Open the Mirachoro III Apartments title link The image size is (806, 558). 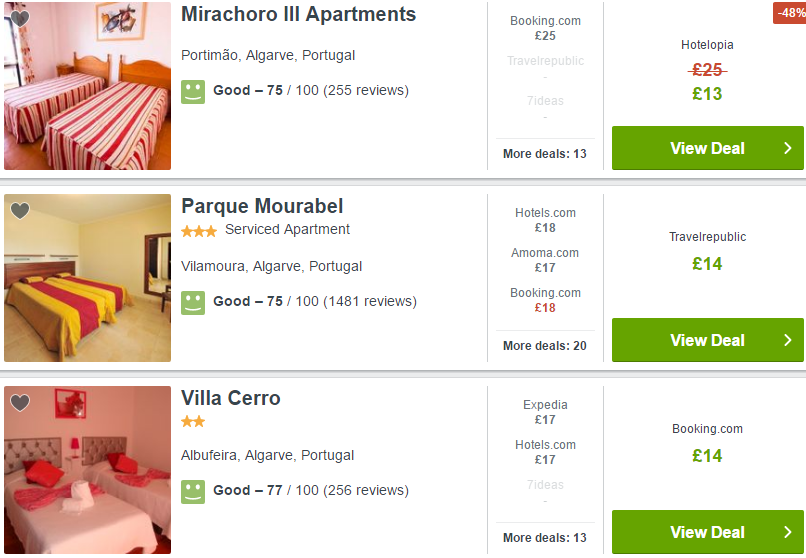[x=298, y=14]
